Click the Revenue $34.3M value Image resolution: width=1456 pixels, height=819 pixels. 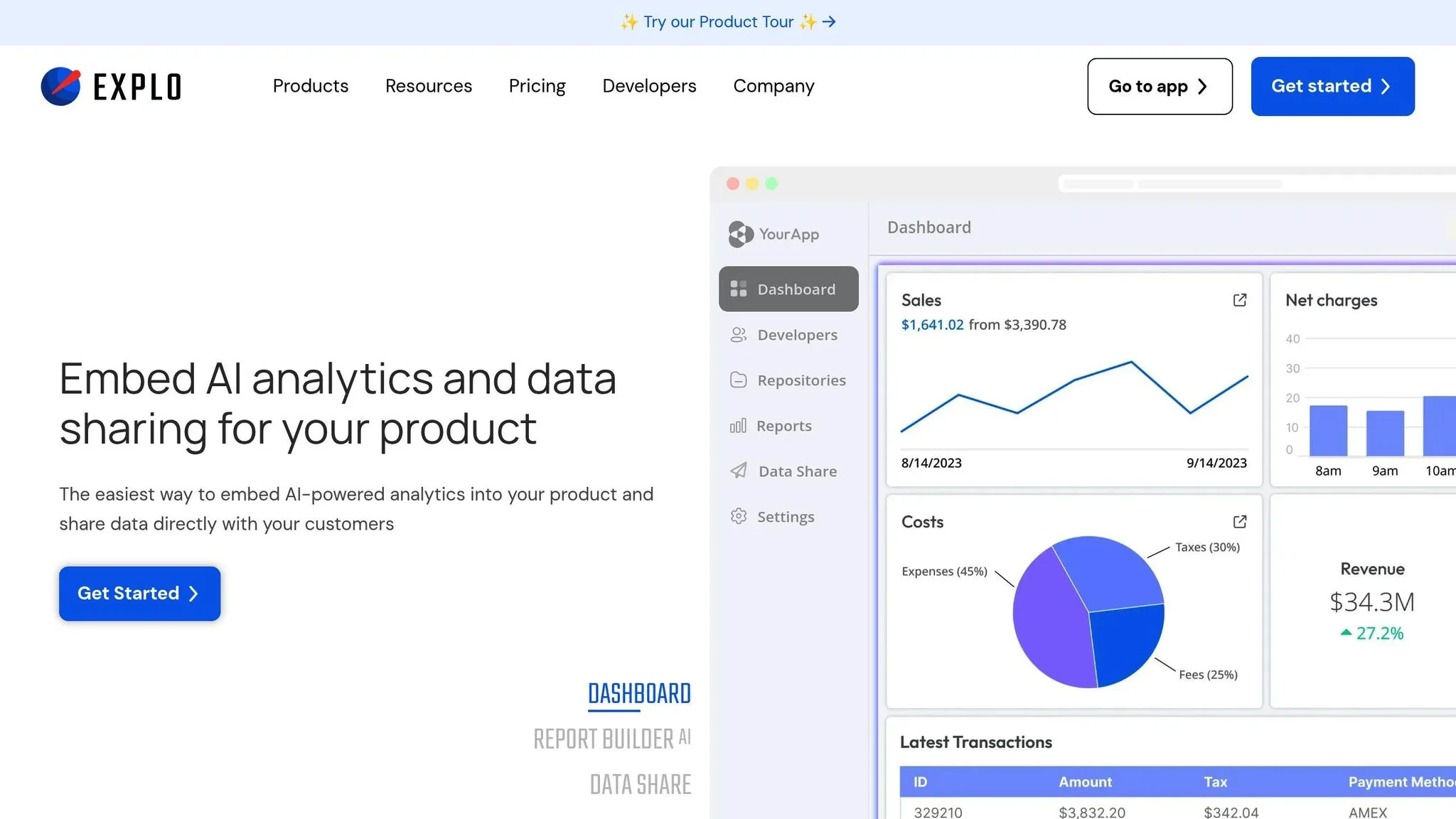pyautogui.click(x=1372, y=602)
